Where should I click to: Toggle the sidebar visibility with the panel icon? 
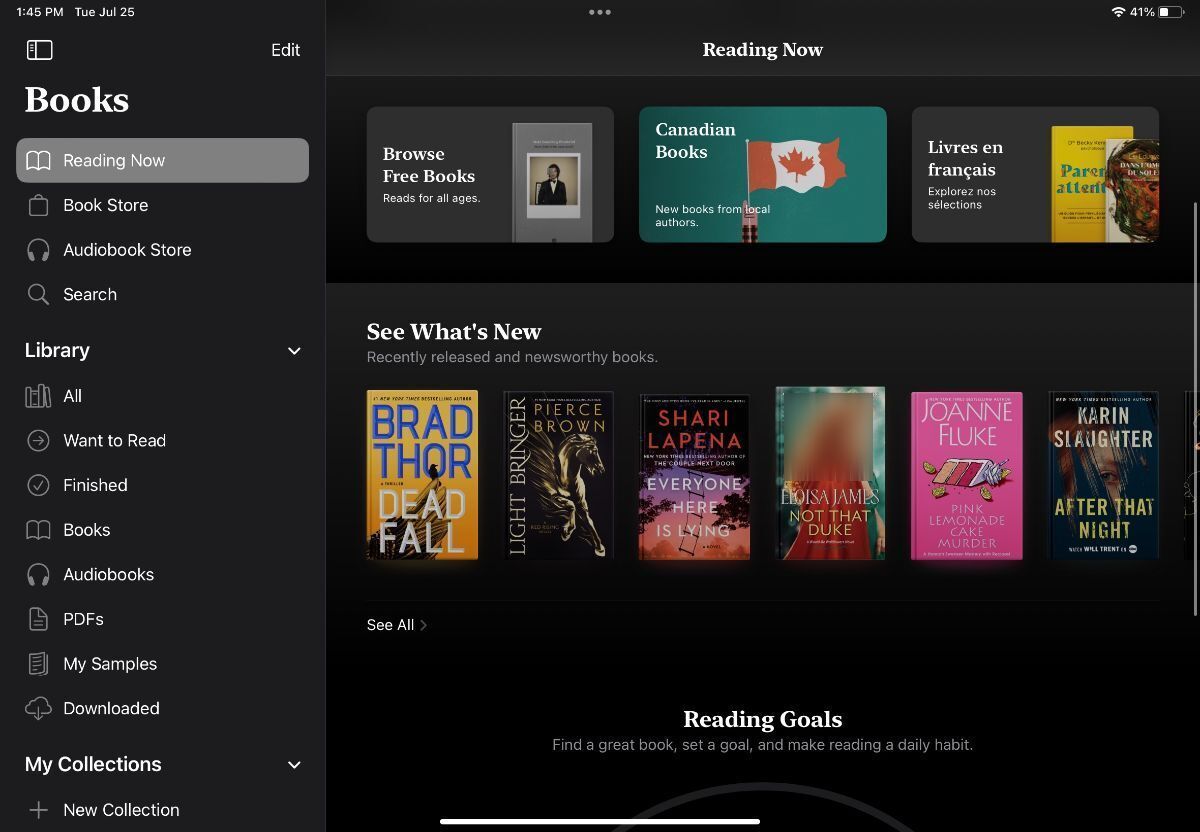point(39,49)
